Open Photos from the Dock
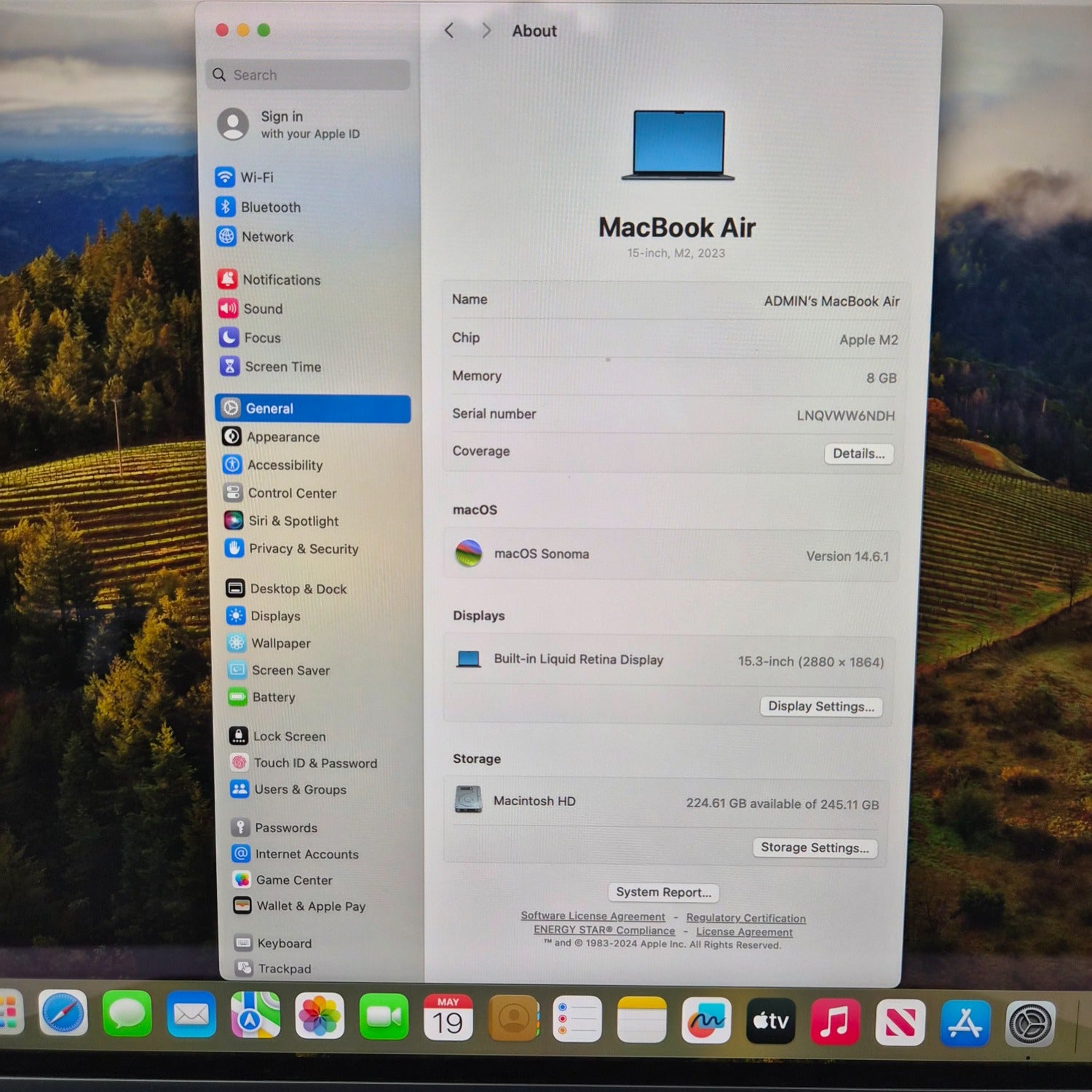Viewport: 1092px width, 1092px height. [x=319, y=1016]
